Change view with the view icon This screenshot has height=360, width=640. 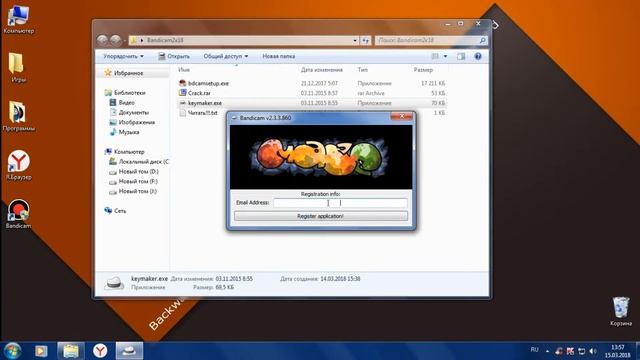pyautogui.click(x=435, y=56)
